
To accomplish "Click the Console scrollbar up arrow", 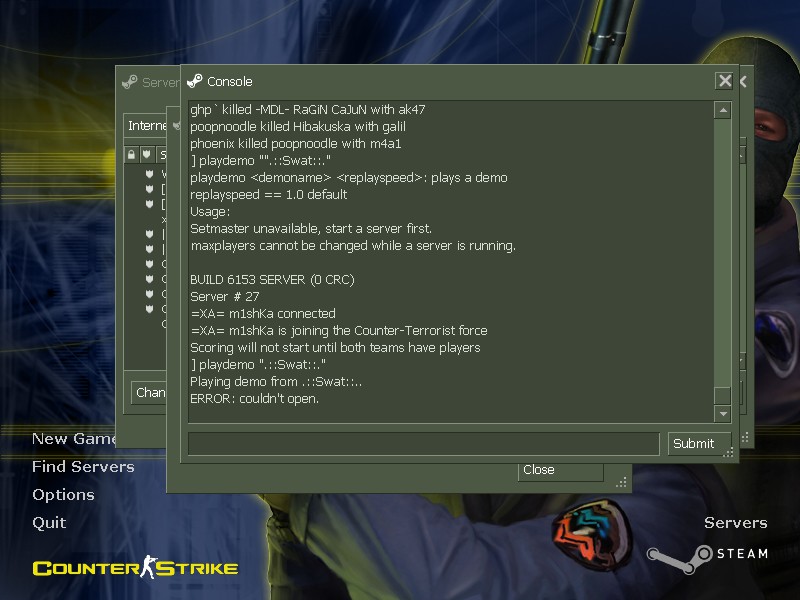I will point(722,110).
